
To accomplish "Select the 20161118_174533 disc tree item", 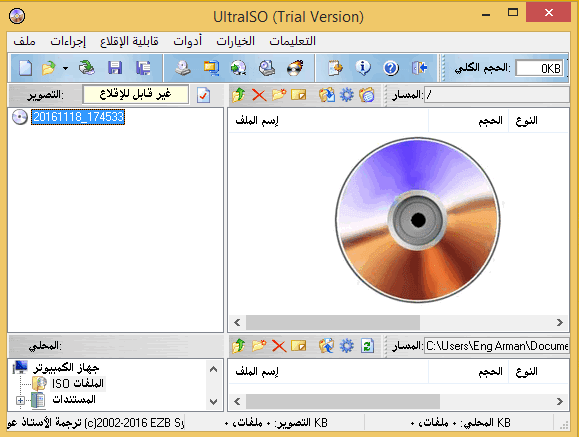I will [x=78, y=117].
